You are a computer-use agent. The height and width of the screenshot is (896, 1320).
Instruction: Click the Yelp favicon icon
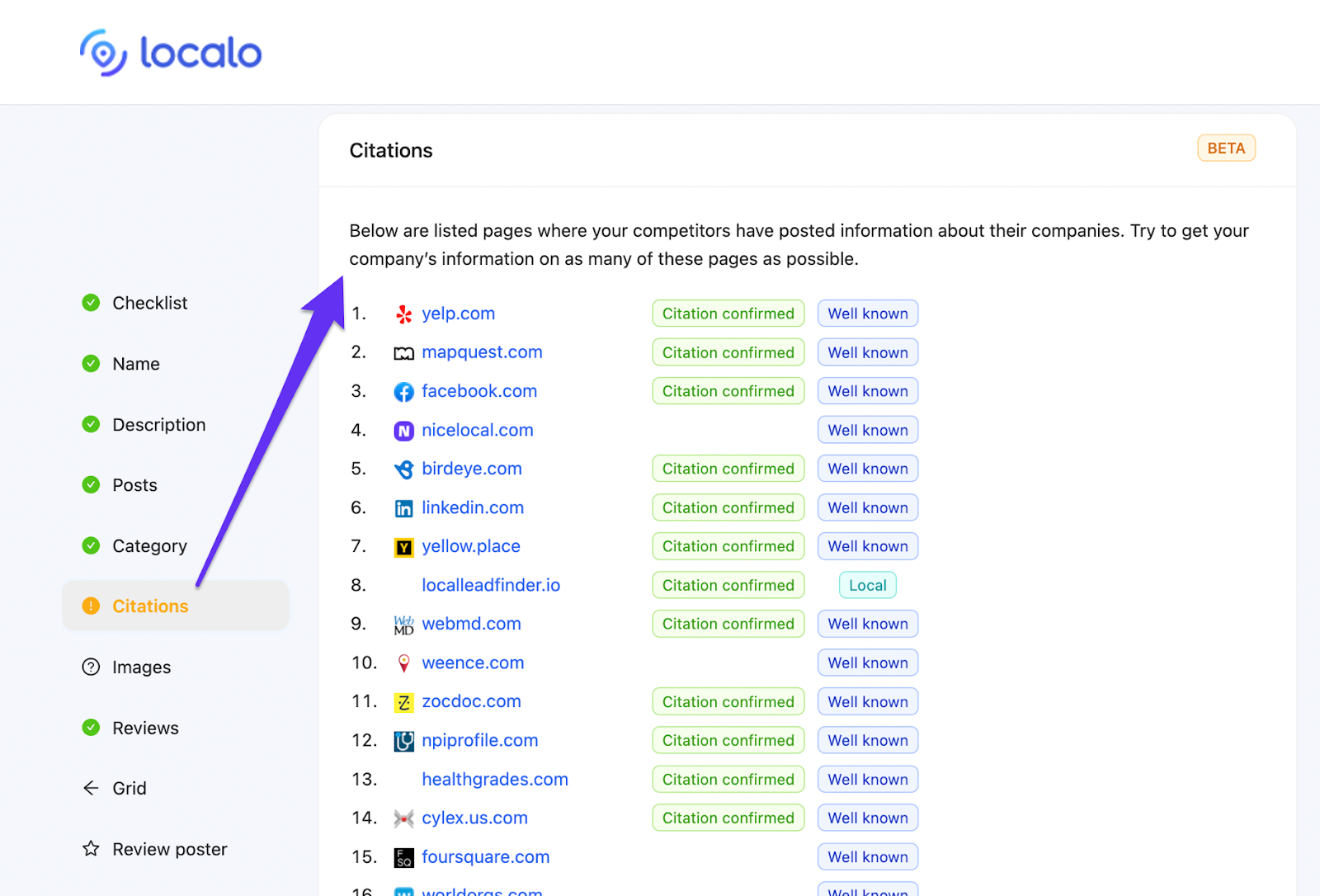403,314
